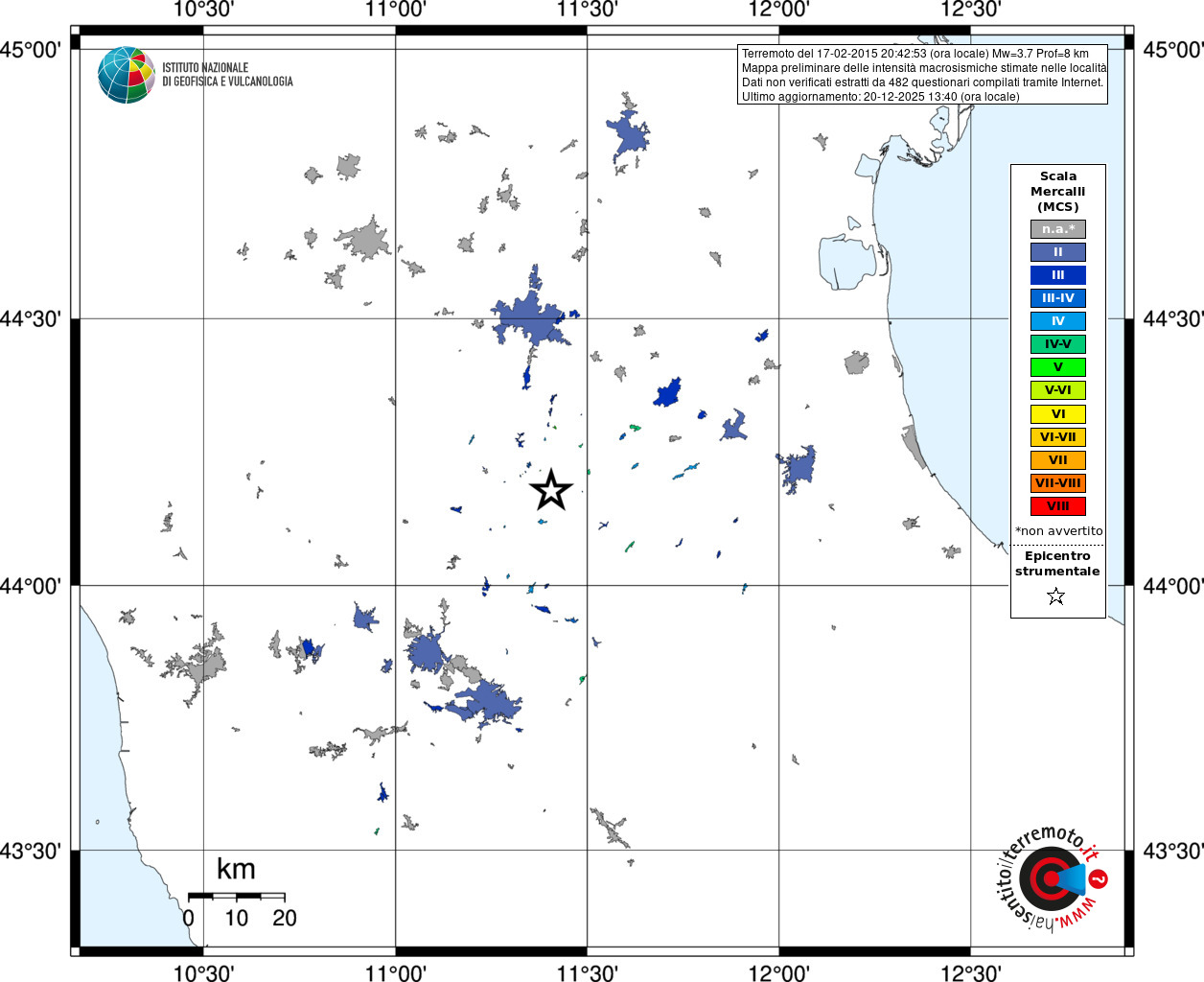Click the right 45°00' latitude label
This screenshot has width=1204, height=982.
click(1173, 49)
